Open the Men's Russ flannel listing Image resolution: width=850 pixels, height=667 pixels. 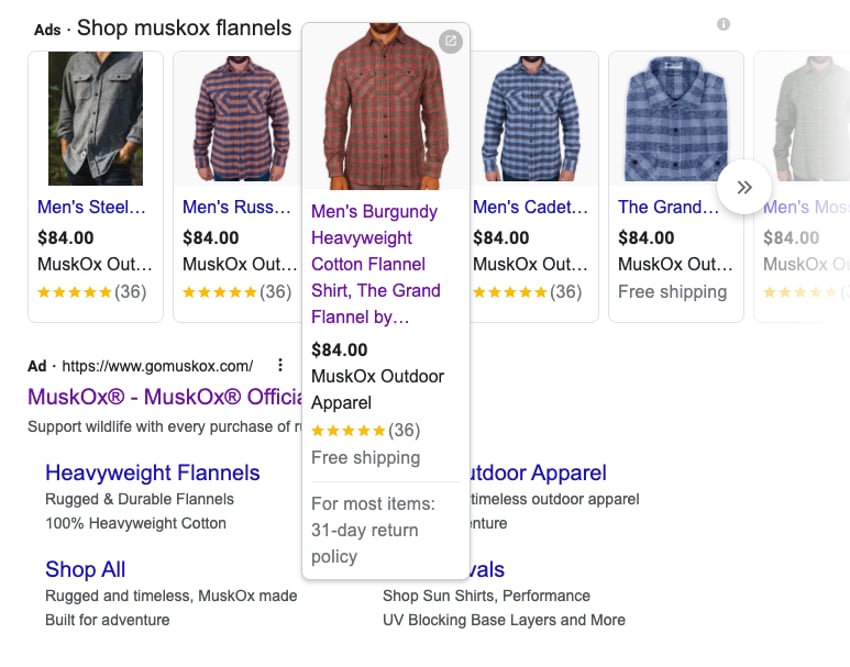pos(236,207)
